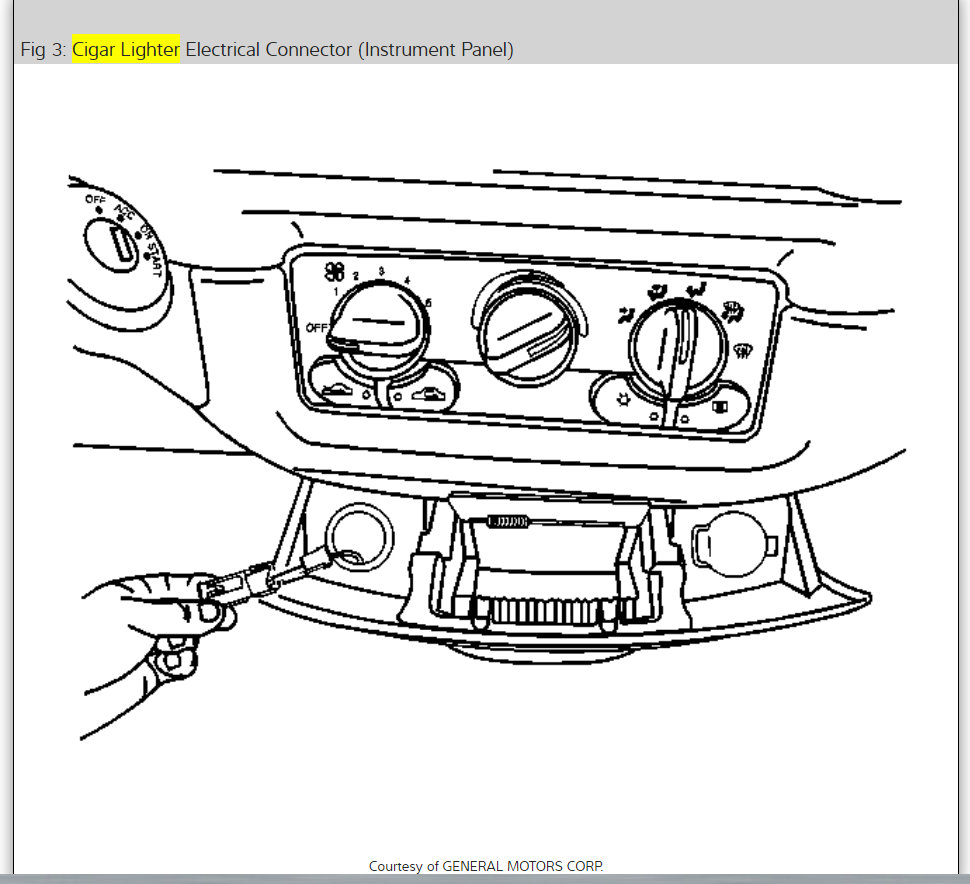970x884 pixels.
Task: Click 'Courtesy of GENERAL MOTORS CORP.' text
Action: pyautogui.click(x=486, y=866)
